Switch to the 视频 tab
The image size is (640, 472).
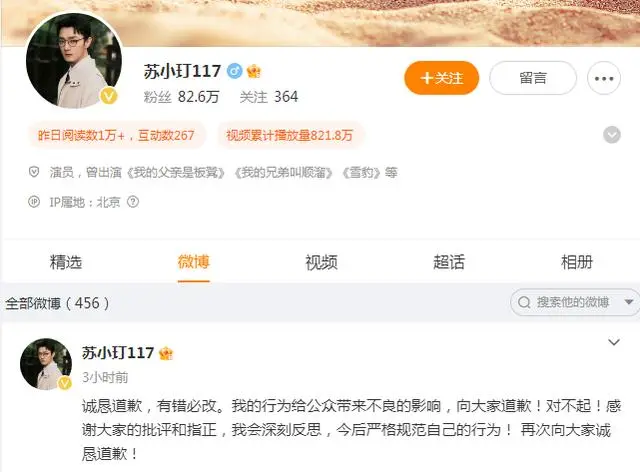(x=322, y=262)
